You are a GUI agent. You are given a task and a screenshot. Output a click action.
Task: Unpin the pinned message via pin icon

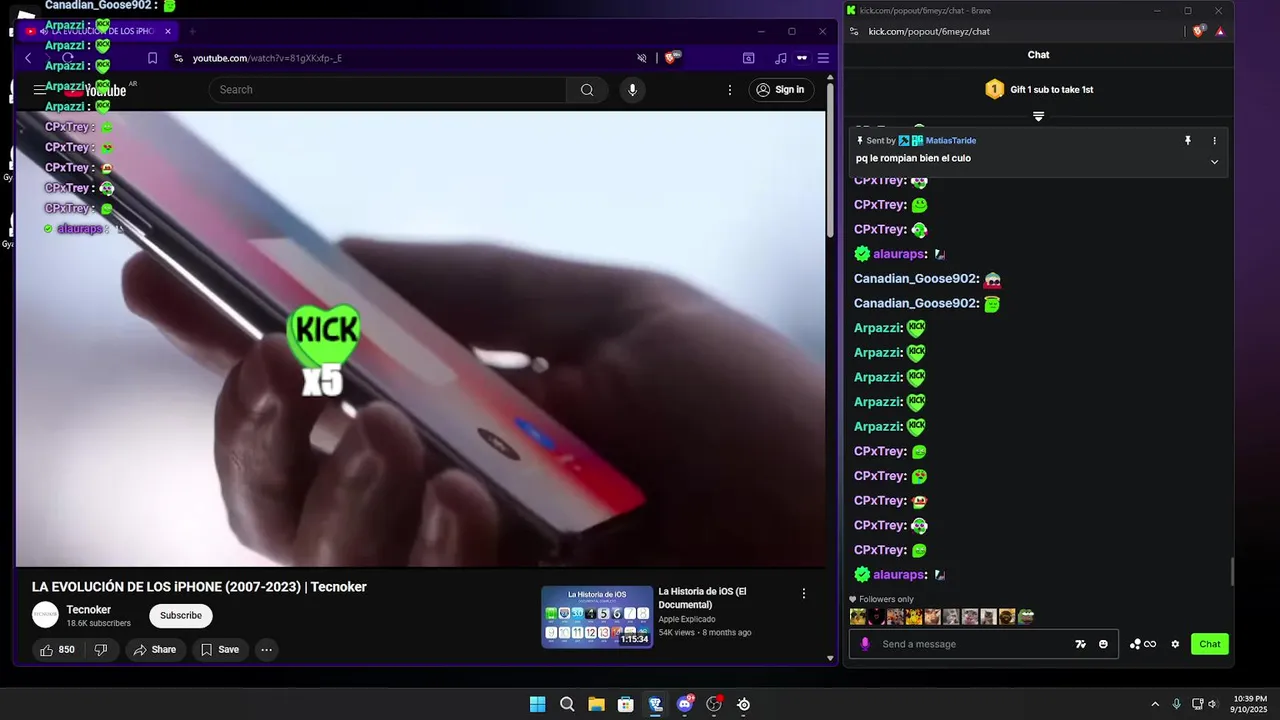[1188, 141]
